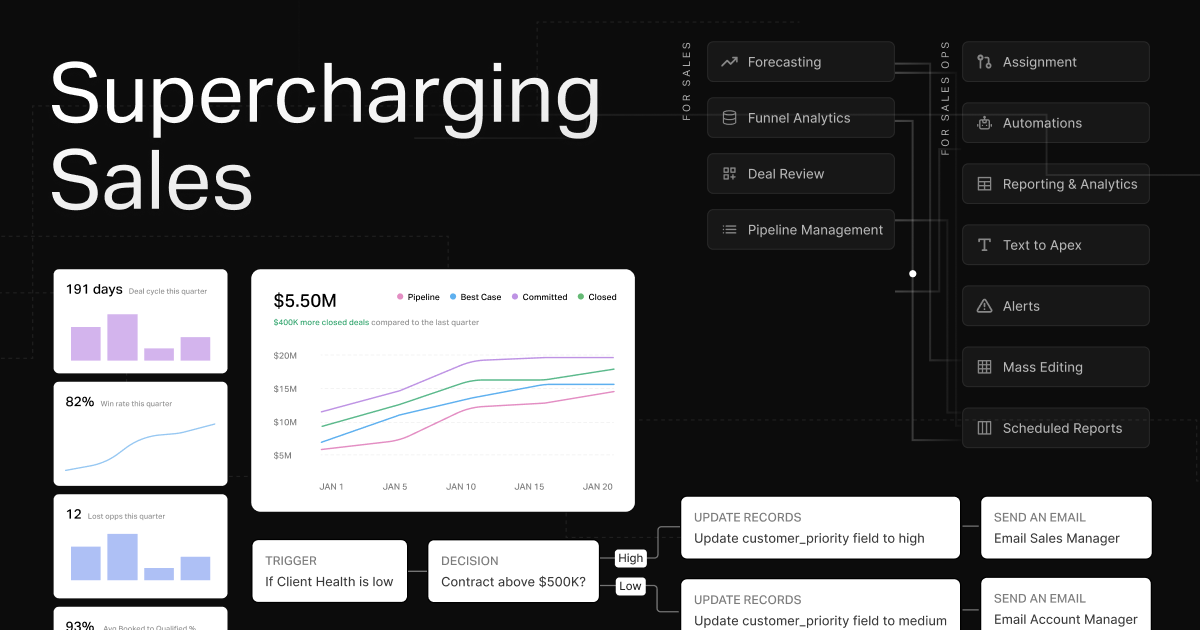The image size is (1200, 630).
Task: Open the Forecasting button
Action: pos(800,61)
